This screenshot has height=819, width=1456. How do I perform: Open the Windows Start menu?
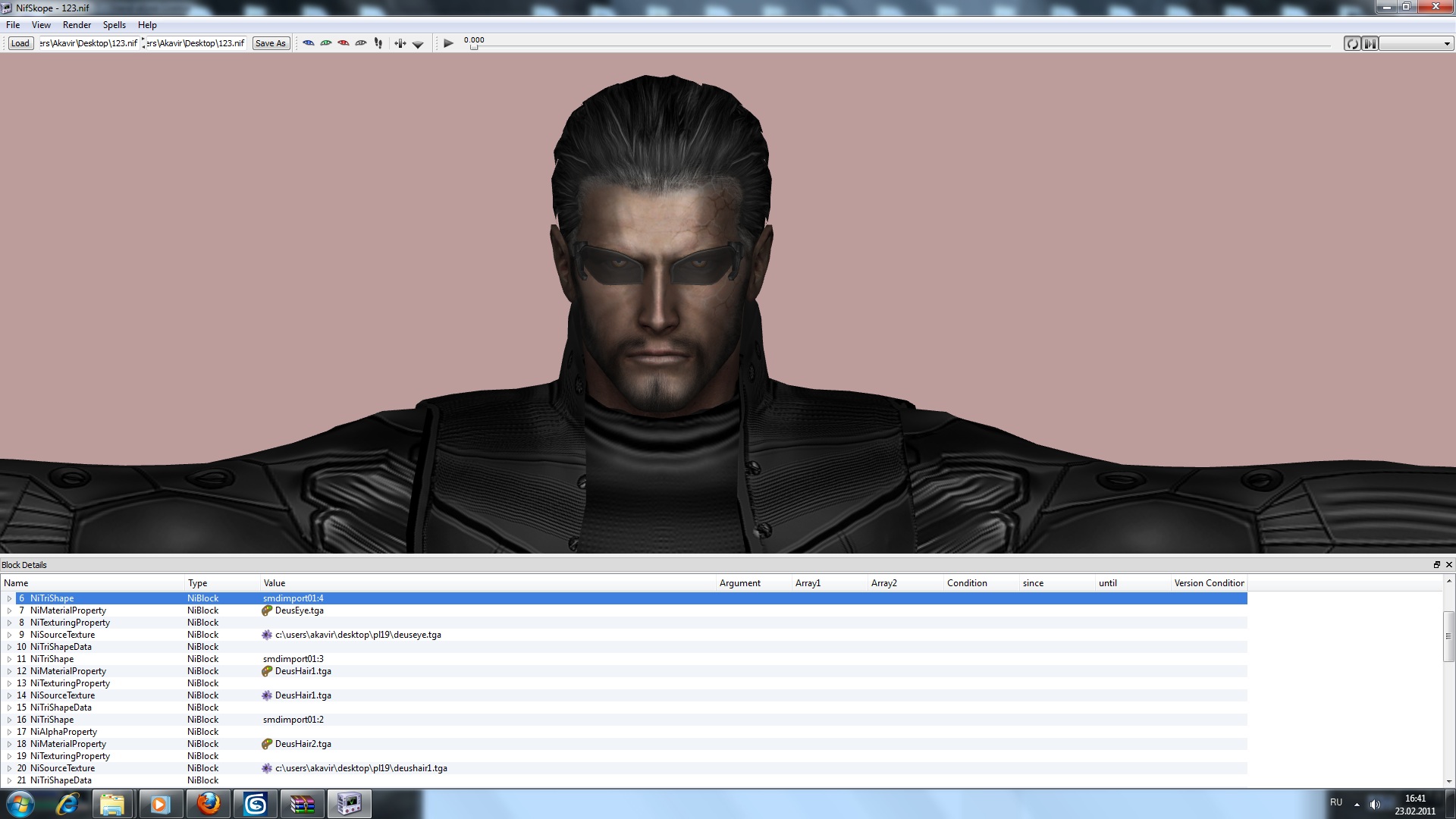20,804
